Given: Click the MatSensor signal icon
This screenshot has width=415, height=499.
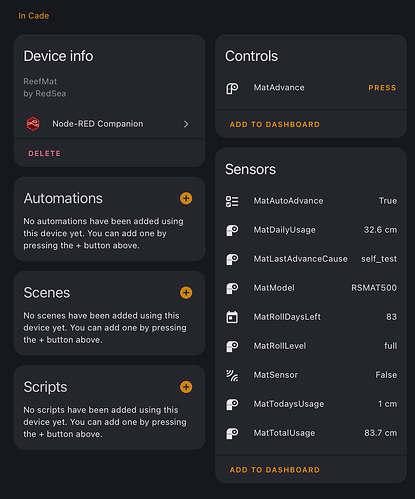Looking at the screenshot, I should click(x=232, y=375).
